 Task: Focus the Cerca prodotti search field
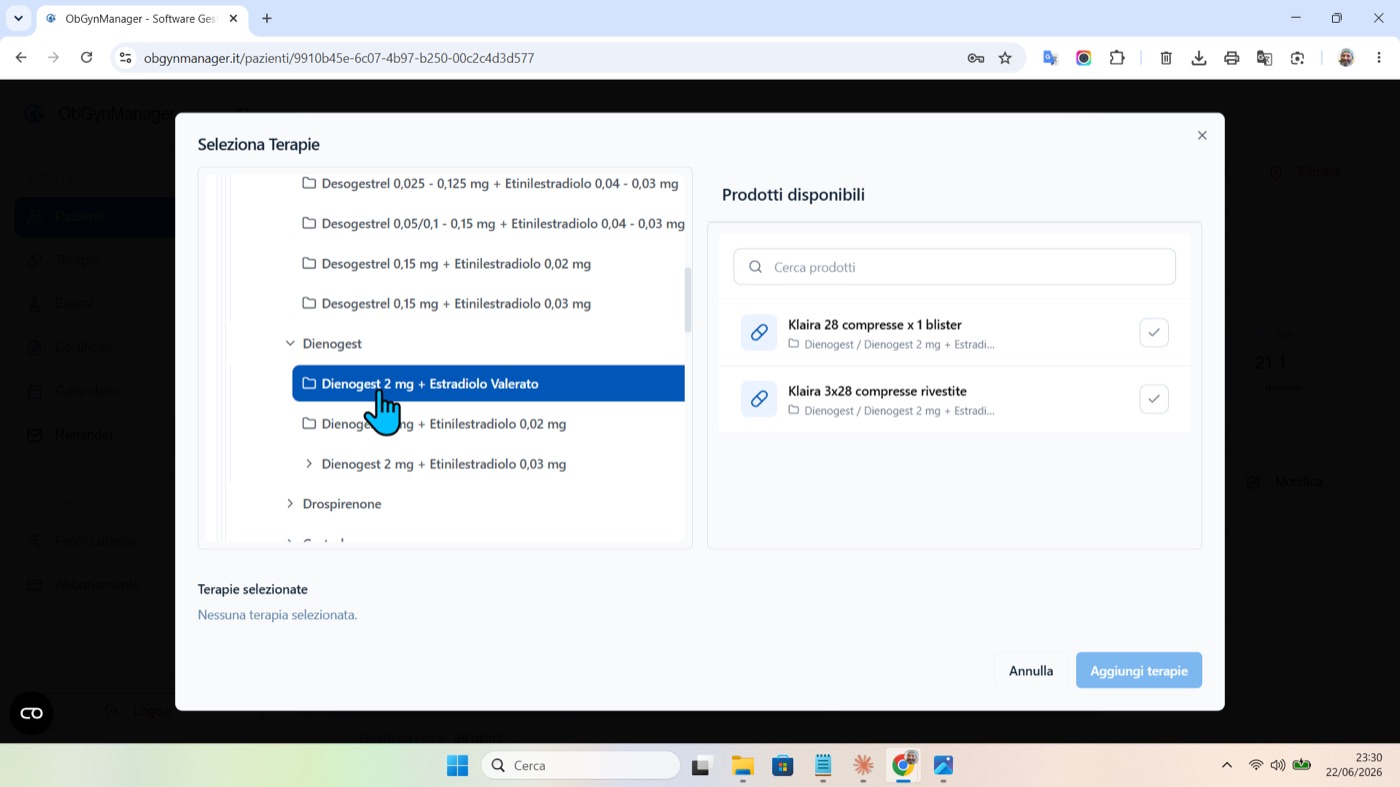click(954, 267)
